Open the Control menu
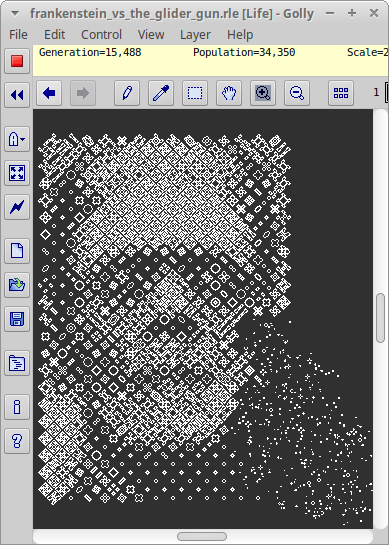Screen dimensions: 389x545 (101, 34)
